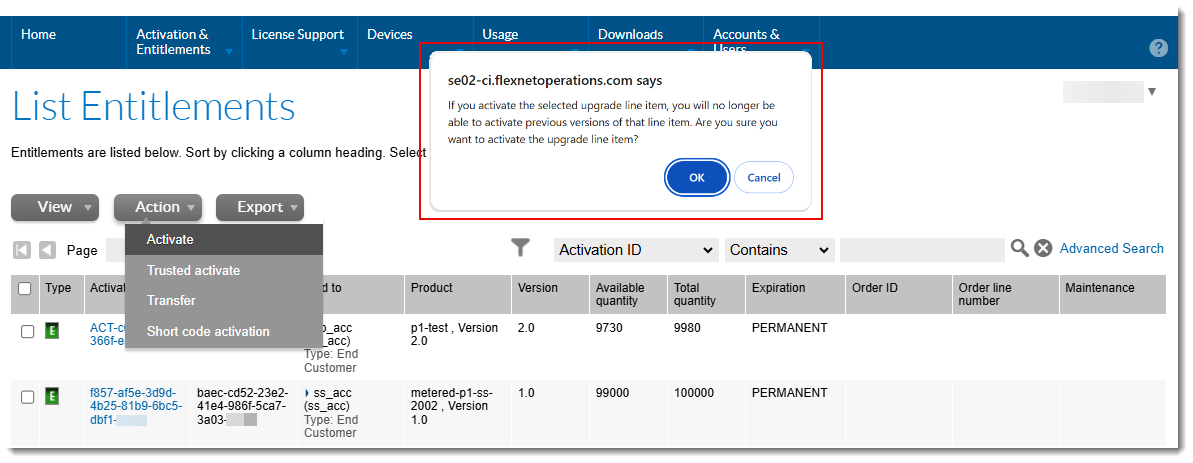Image resolution: width=1193 pixels, height=463 pixels.
Task: Open the Activation ID search field dropdown
Action: tap(636, 250)
